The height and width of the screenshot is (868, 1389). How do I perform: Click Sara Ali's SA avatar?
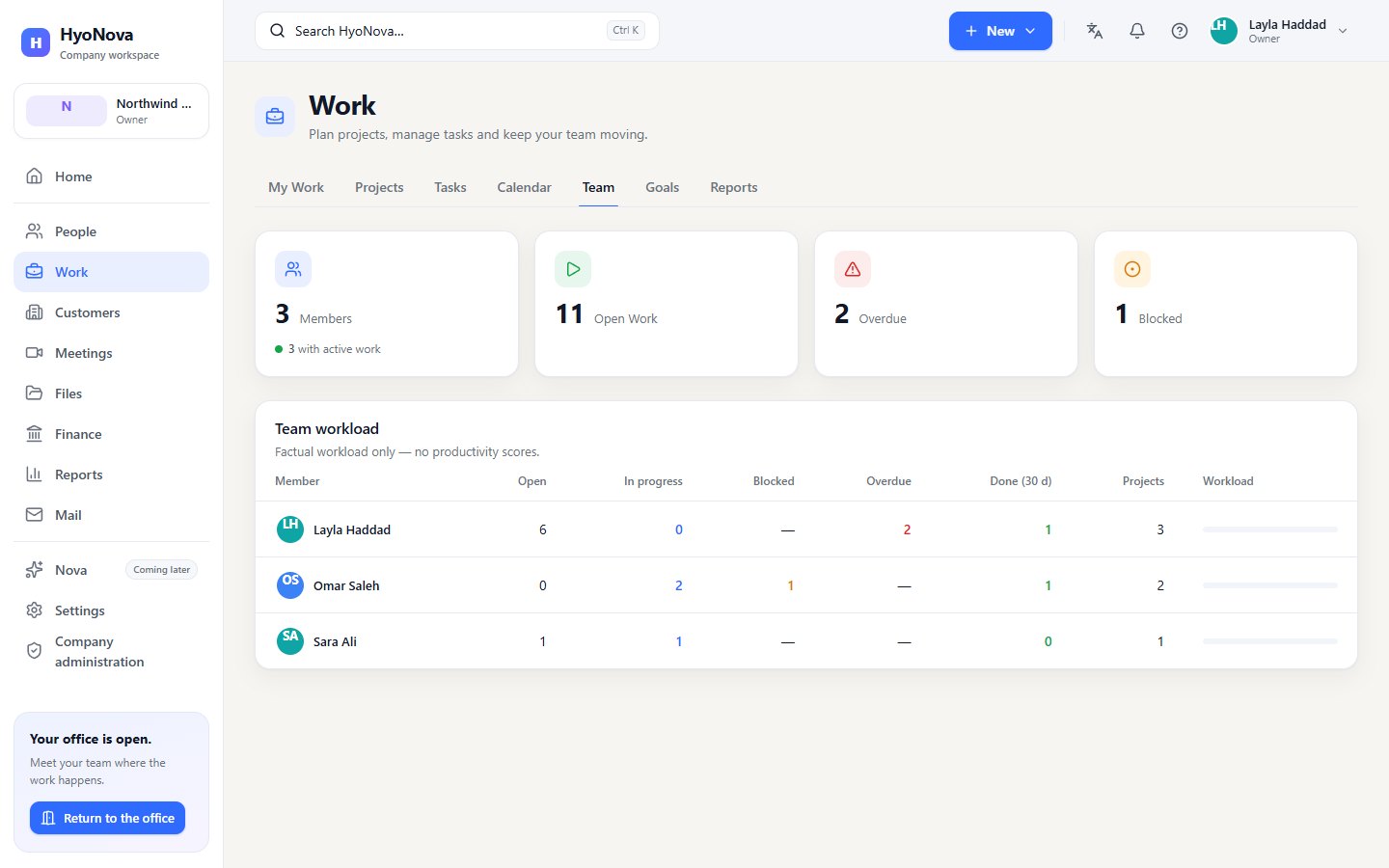click(x=290, y=641)
